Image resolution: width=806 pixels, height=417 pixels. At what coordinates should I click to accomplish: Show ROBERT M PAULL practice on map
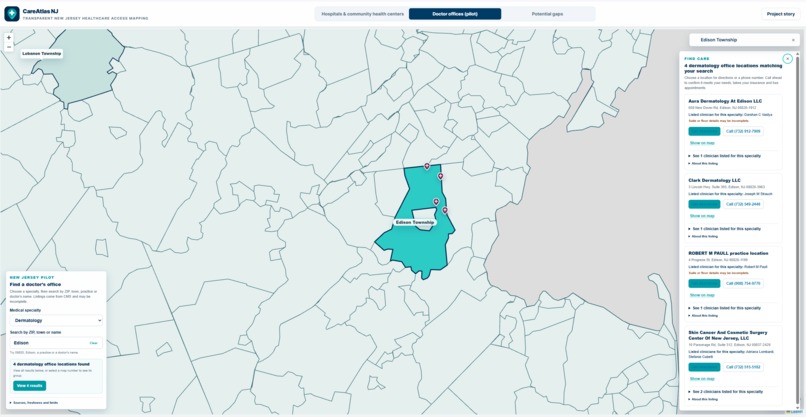pos(702,295)
